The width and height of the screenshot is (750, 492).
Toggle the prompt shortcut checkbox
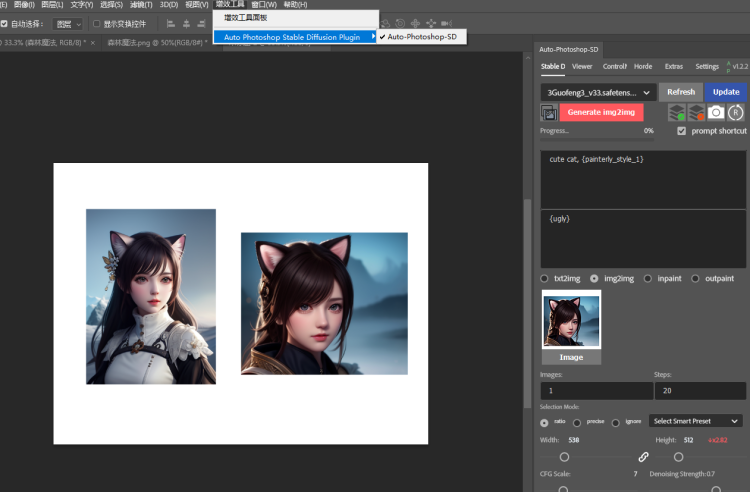681,131
